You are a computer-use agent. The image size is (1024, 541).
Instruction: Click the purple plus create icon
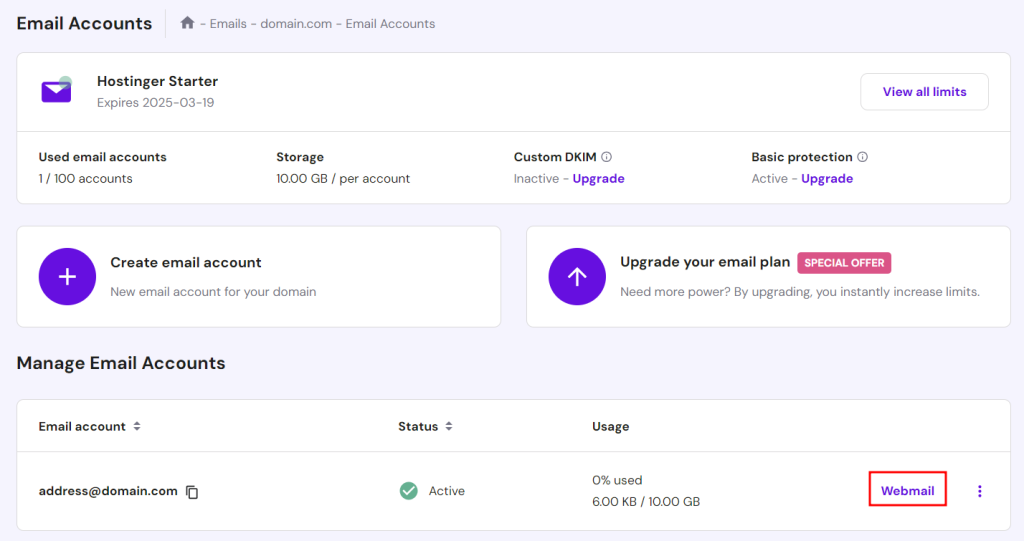(67, 277)
